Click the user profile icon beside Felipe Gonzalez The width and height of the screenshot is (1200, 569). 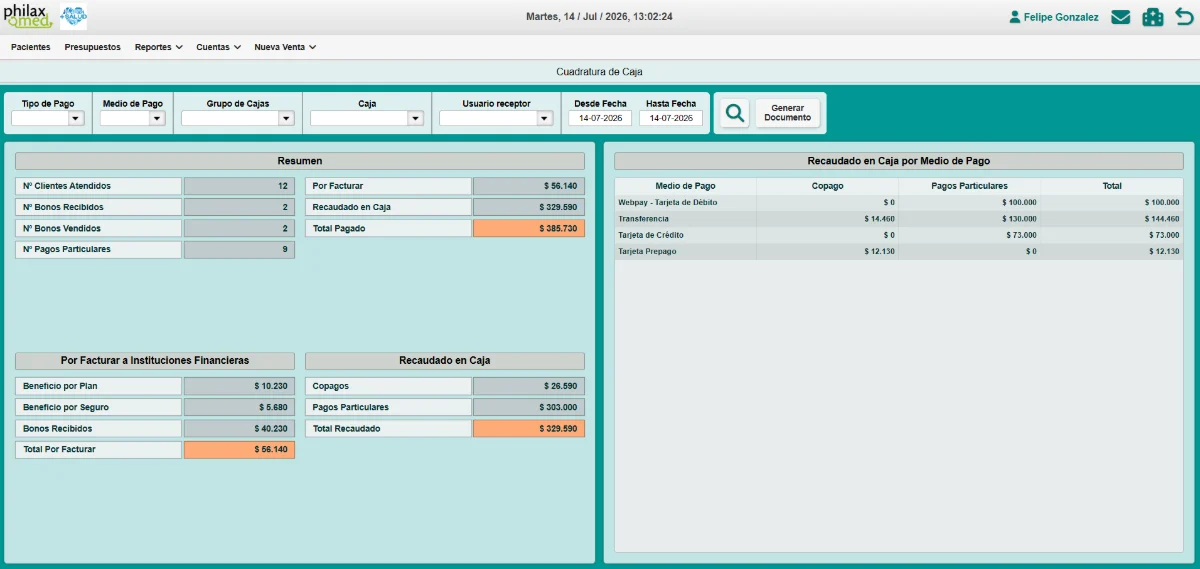click(x=1015, y=17)
